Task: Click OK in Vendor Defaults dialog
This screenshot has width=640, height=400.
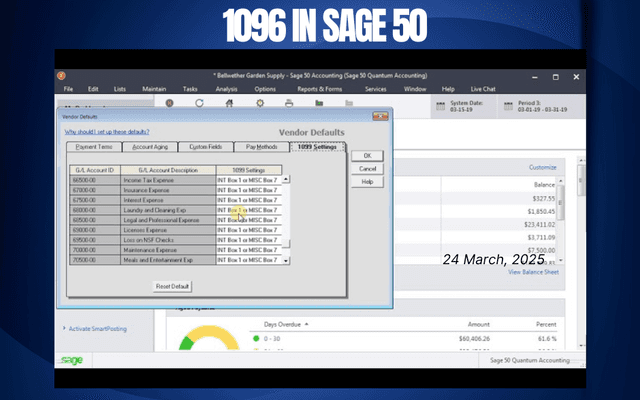Action: (x=367, y=156)
